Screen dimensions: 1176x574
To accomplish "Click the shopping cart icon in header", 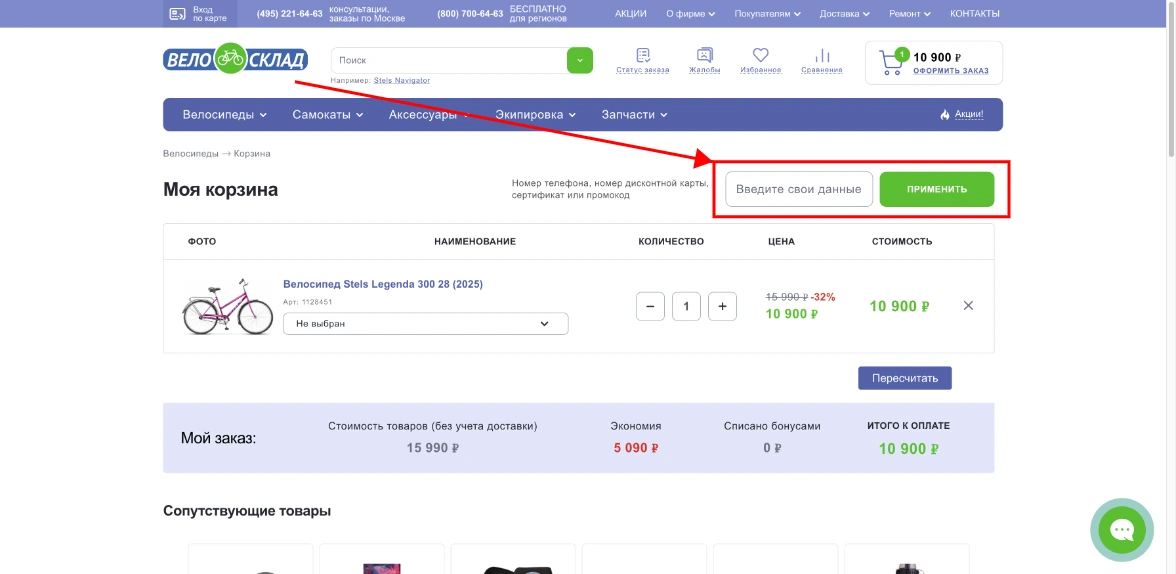I will click(x=891, y=64).
